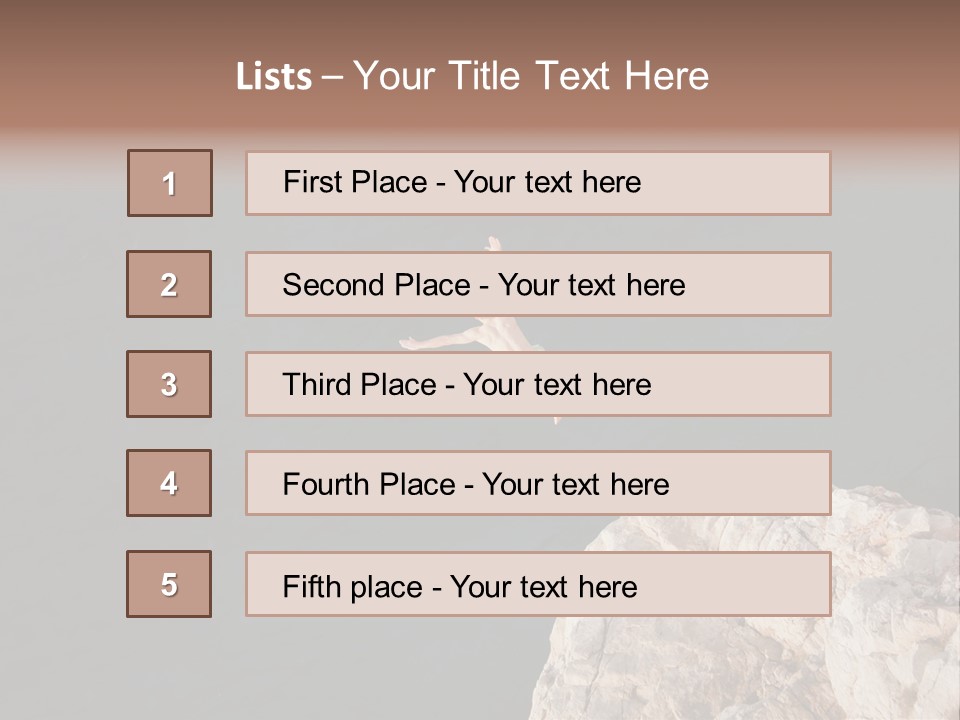Select the First Place text box

coord(538,183)
